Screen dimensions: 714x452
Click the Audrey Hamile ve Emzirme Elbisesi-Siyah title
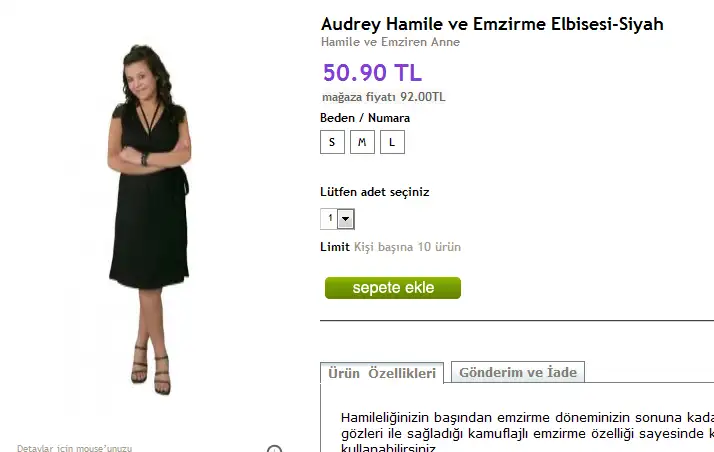pyautogui.click(x=492, y=24)
